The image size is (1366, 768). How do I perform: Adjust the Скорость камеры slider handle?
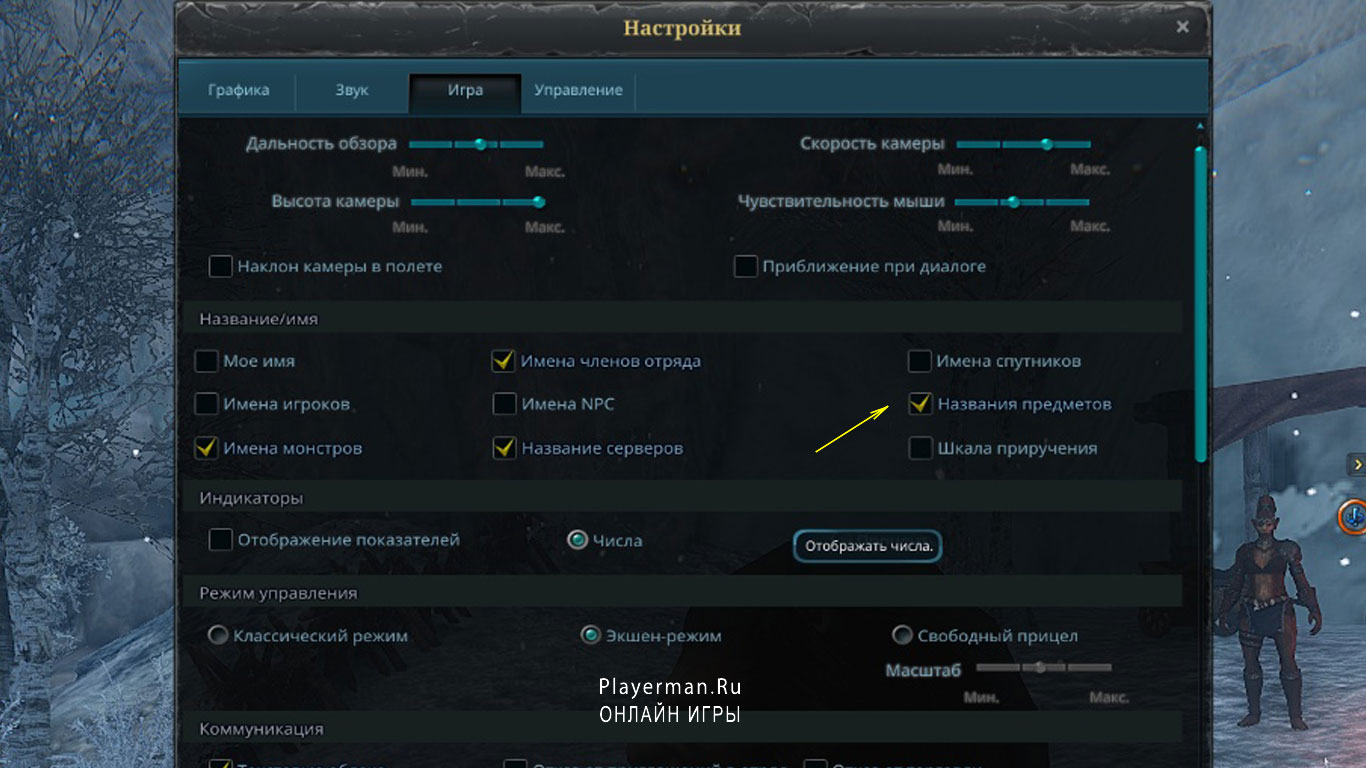[x=1046, y=143]
